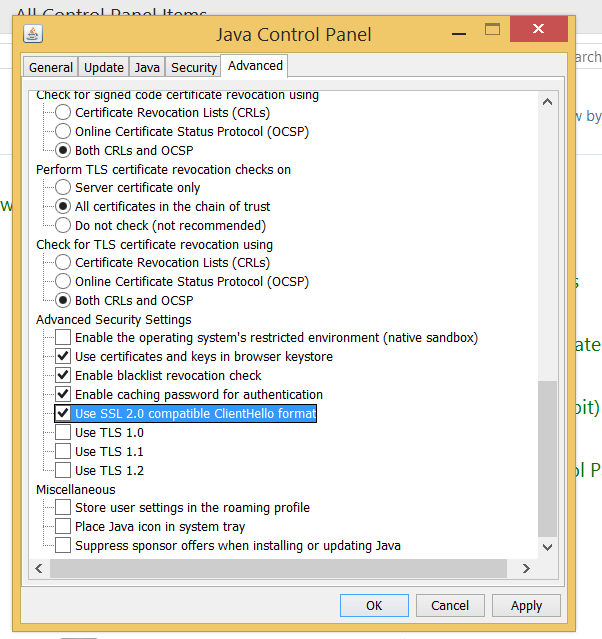602x639 pixels.
Task: Toggle Enable blacklist revocation check
Action: 63,375
